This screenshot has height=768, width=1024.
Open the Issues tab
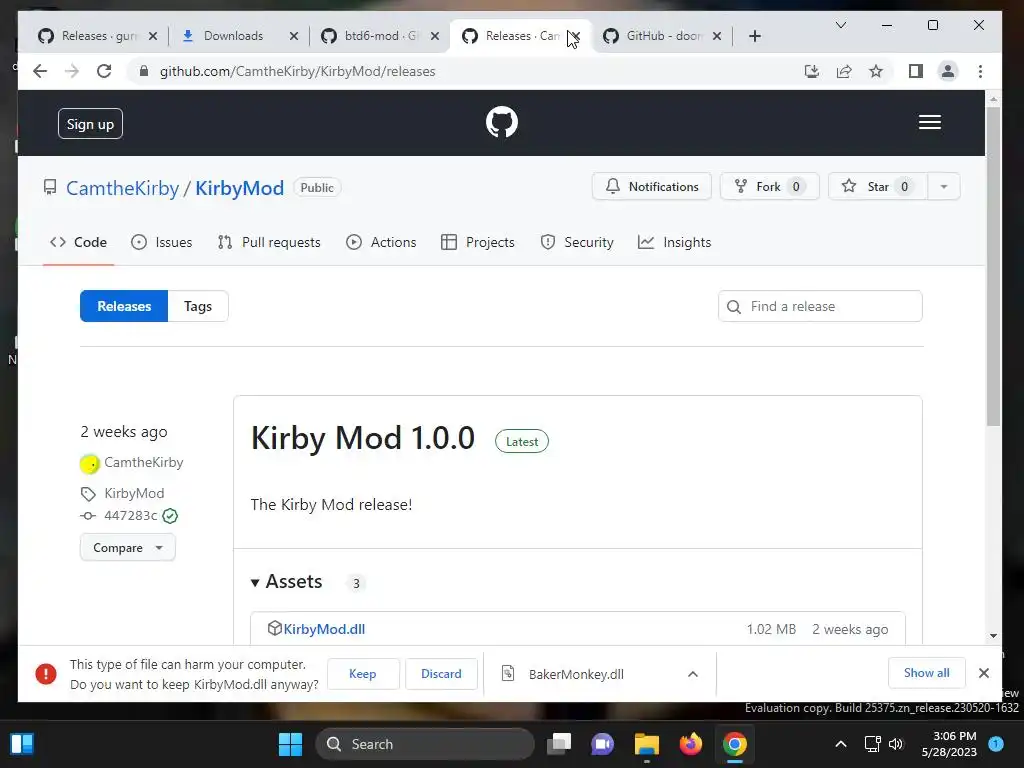point(161,242)
